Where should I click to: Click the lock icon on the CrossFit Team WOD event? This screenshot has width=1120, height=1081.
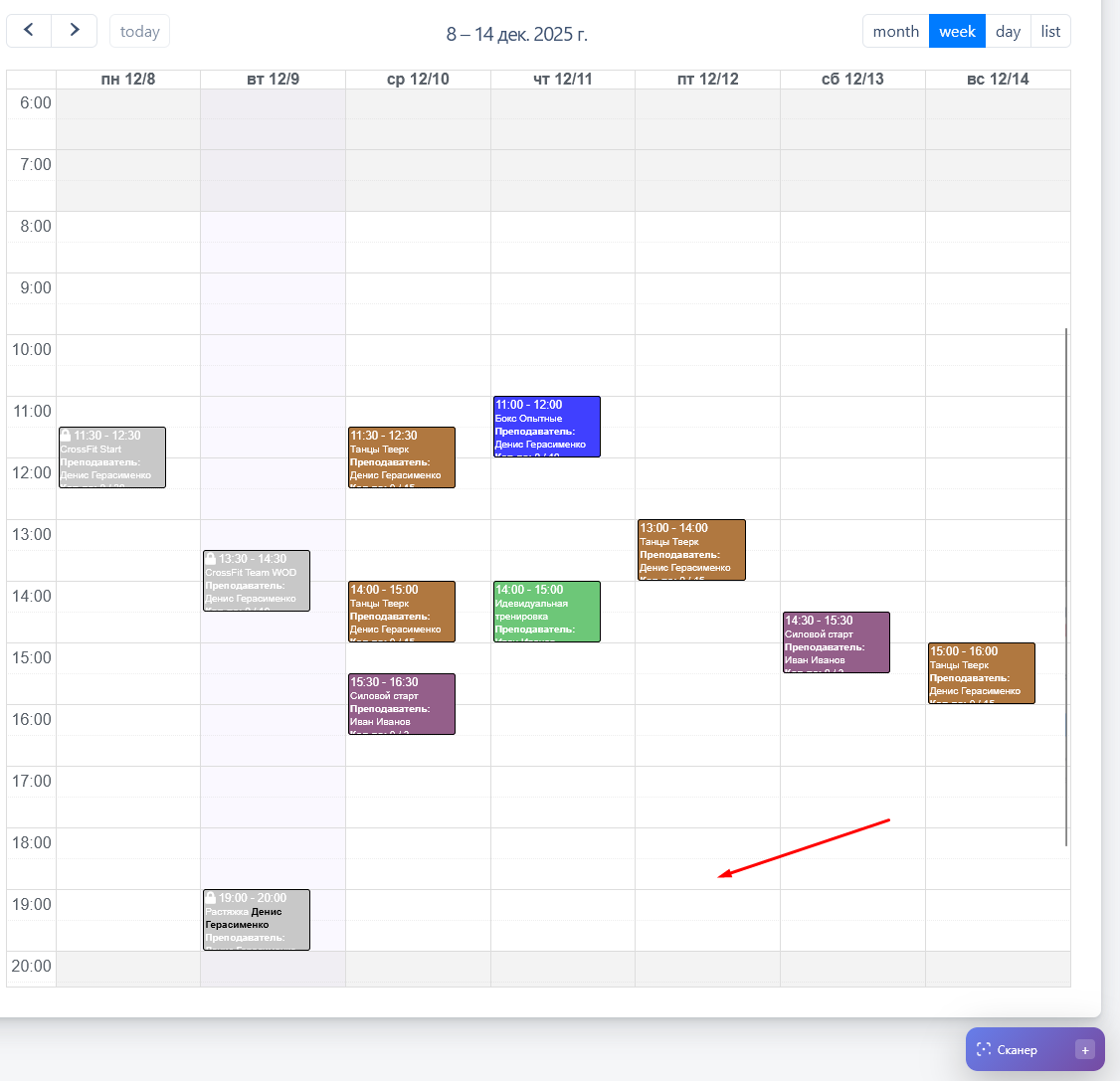[211, 559]
